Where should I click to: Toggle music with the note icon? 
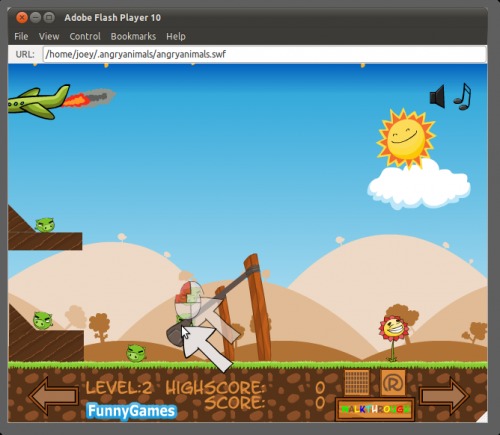463,96
